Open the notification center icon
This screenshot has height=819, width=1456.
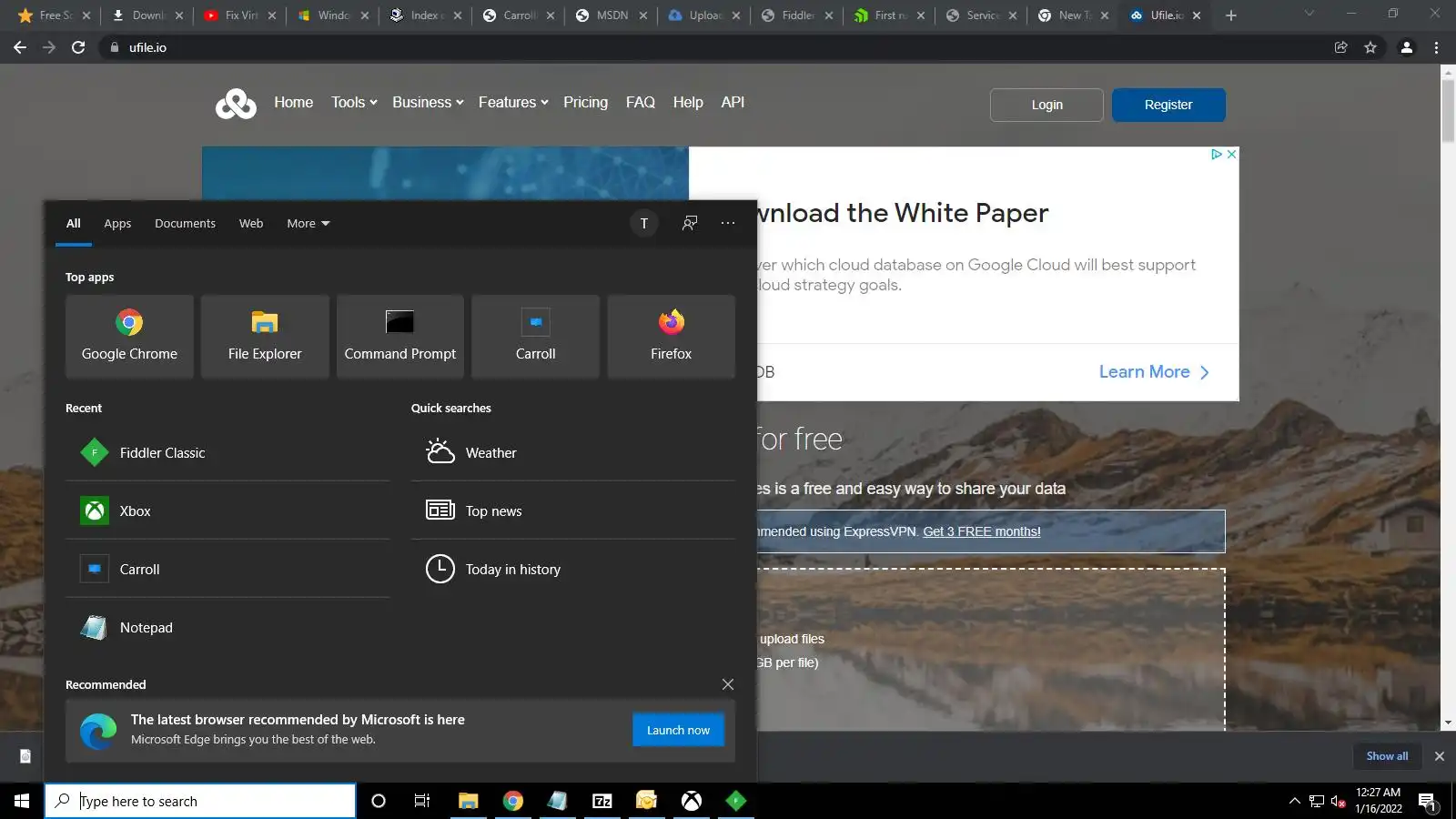pyautogui.click(x=1427, y=801)
